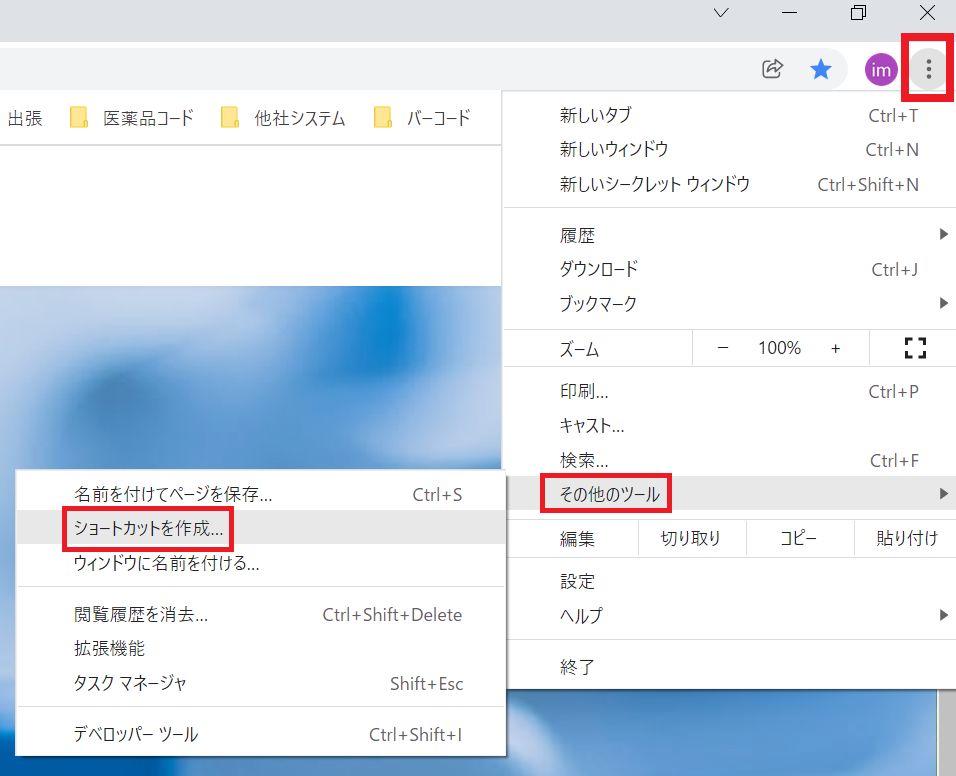
Task: Click コピー in the edit row
Action: [x=799, y=538]
